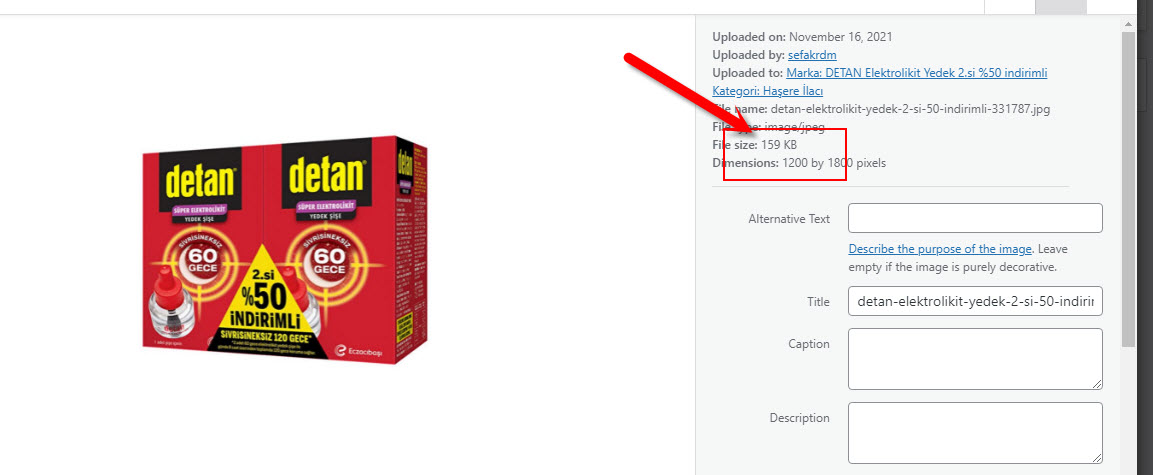
Task: Open the sefakrdm uploader profile link
Action: 812,55
